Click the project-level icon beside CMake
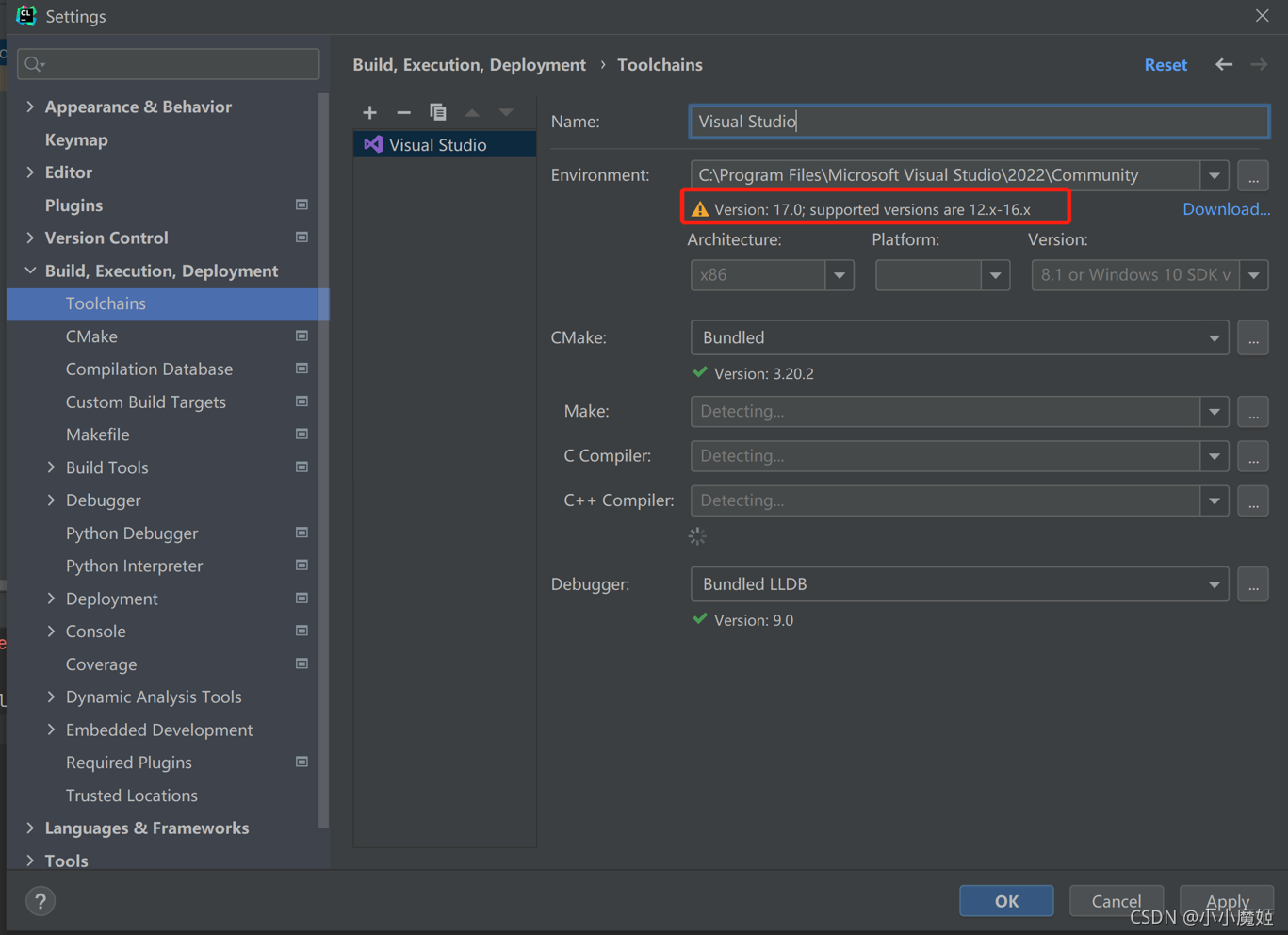Screen dimensions: 1288x935 pos(302,336)
